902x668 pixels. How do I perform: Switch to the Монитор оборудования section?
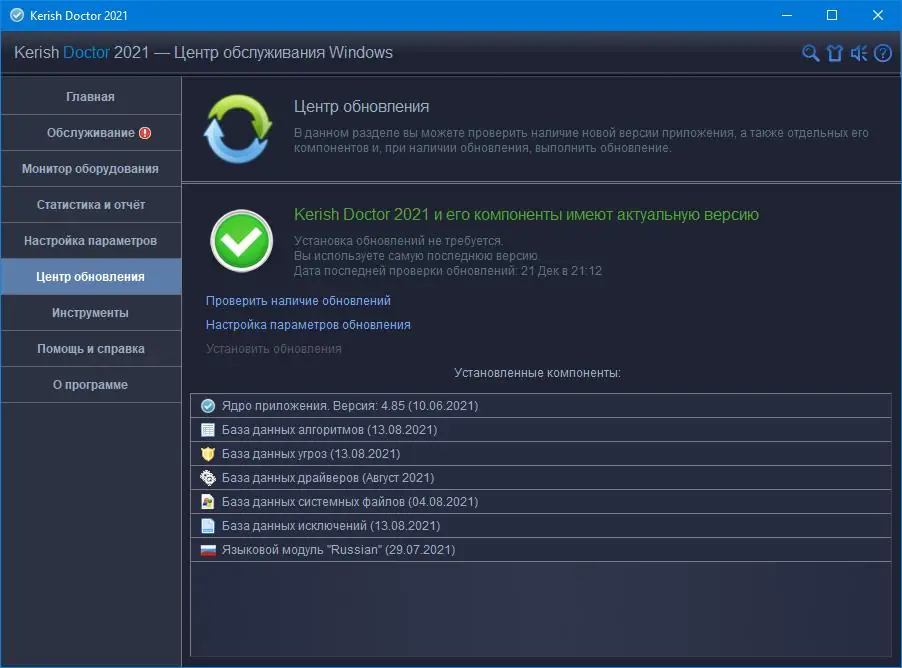pyautogui.click(x=91, y=168)
